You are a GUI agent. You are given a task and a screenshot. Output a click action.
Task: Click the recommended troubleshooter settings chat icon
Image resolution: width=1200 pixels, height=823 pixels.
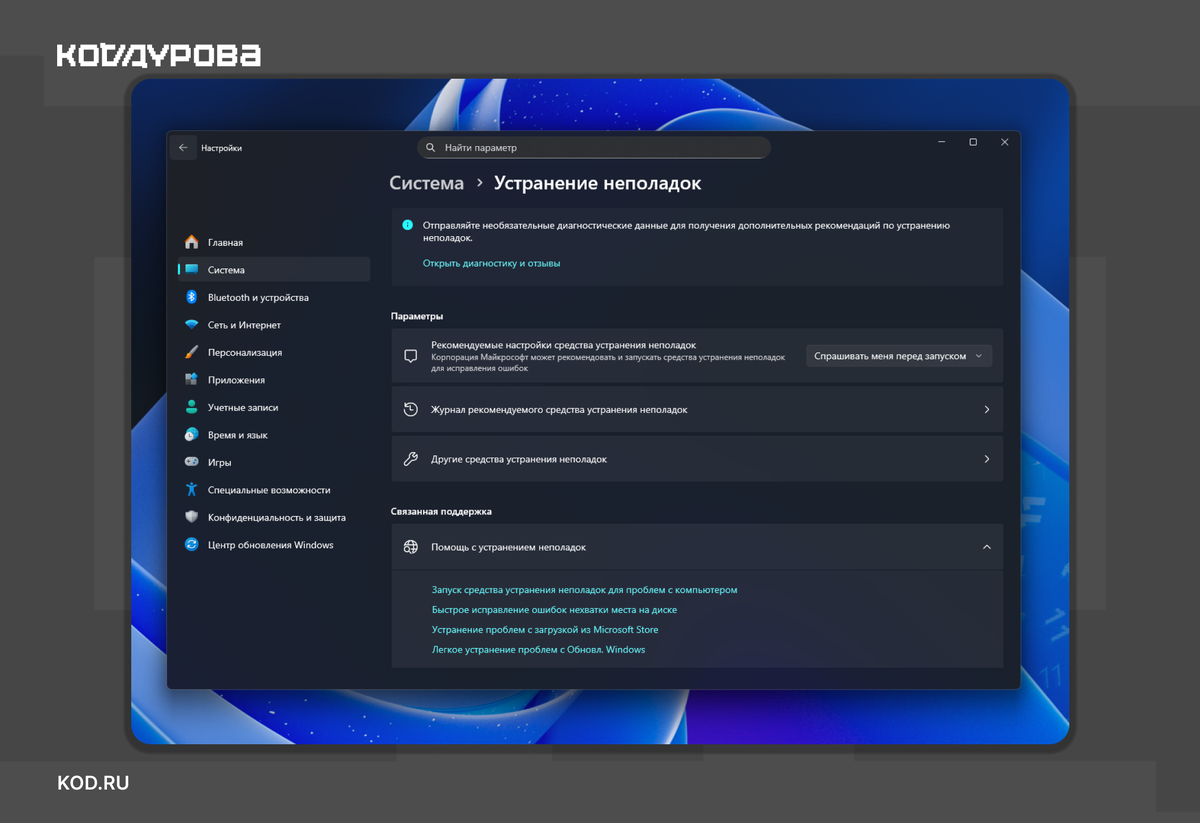(x=410, y=356)
